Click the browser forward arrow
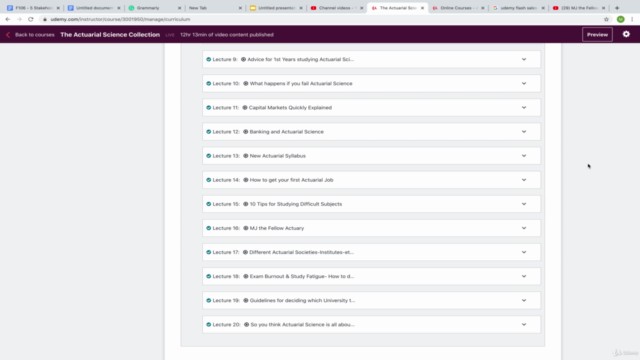 (x=19, y=19)
